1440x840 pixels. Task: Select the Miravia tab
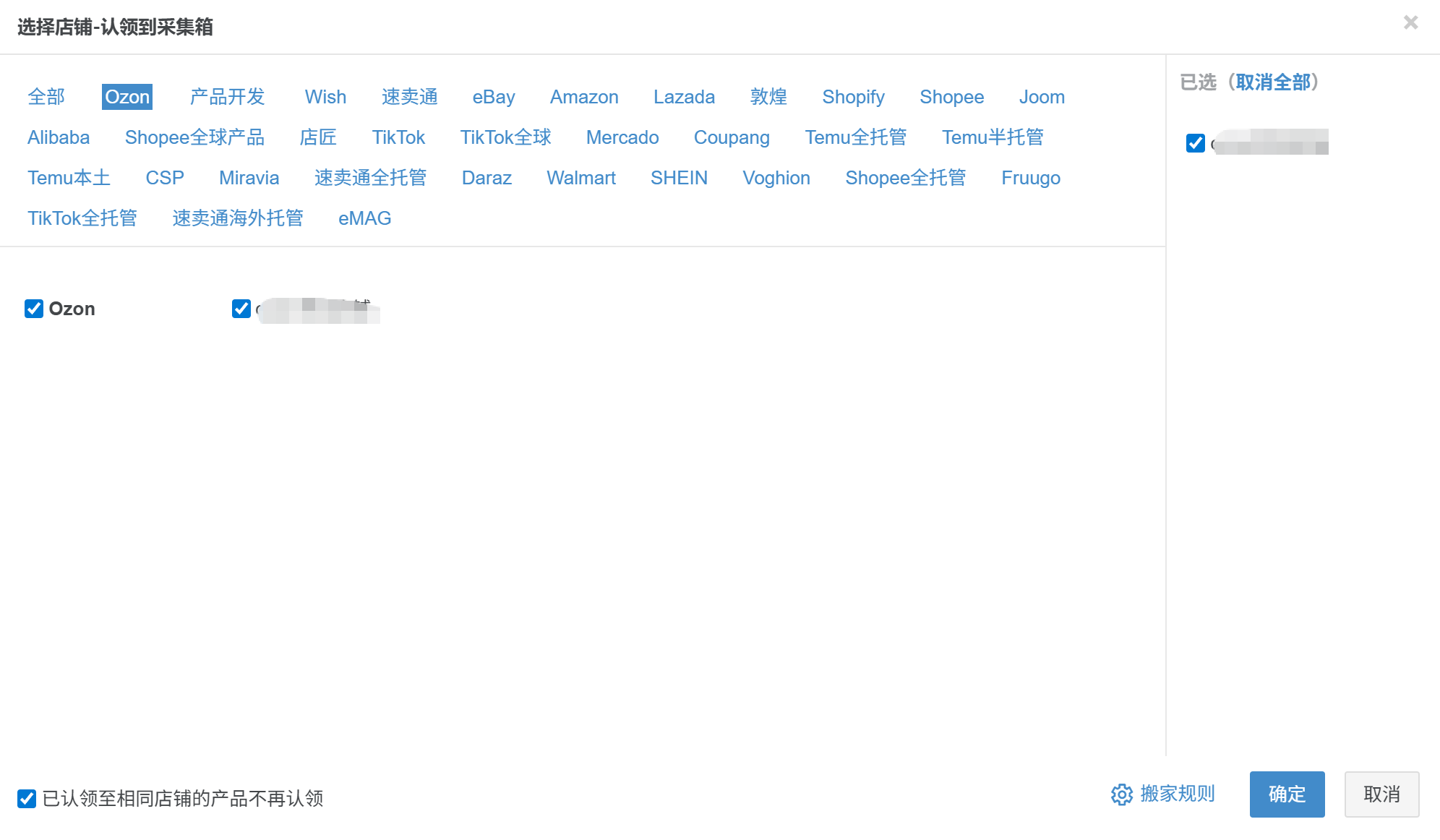click(x=249, y=178)
